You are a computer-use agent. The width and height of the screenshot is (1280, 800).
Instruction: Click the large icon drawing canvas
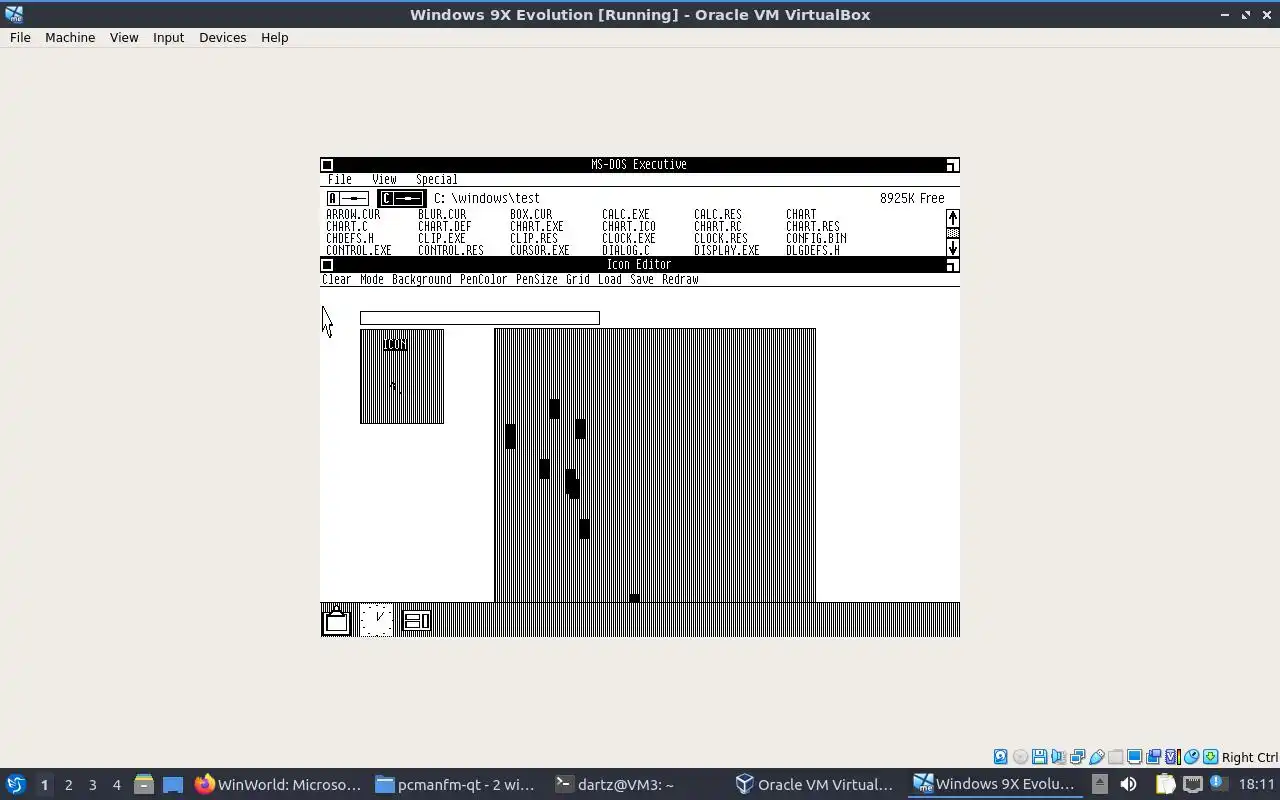(655, 465)
